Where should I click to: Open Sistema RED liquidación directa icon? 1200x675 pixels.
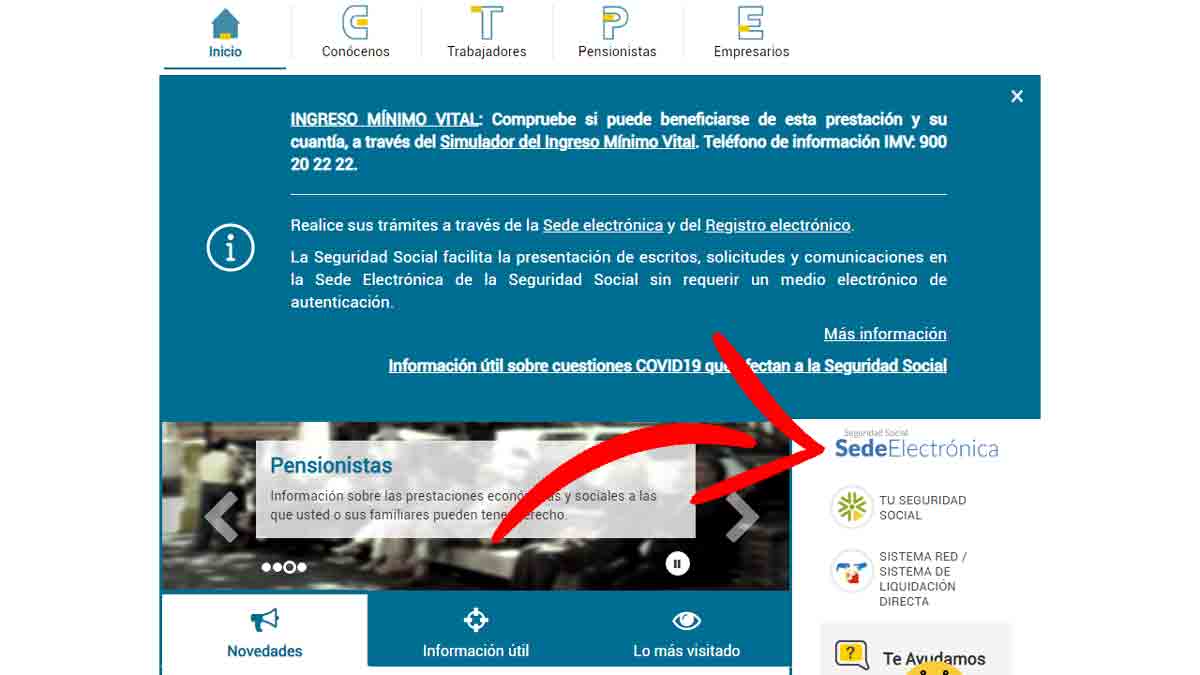coord(852,572)
